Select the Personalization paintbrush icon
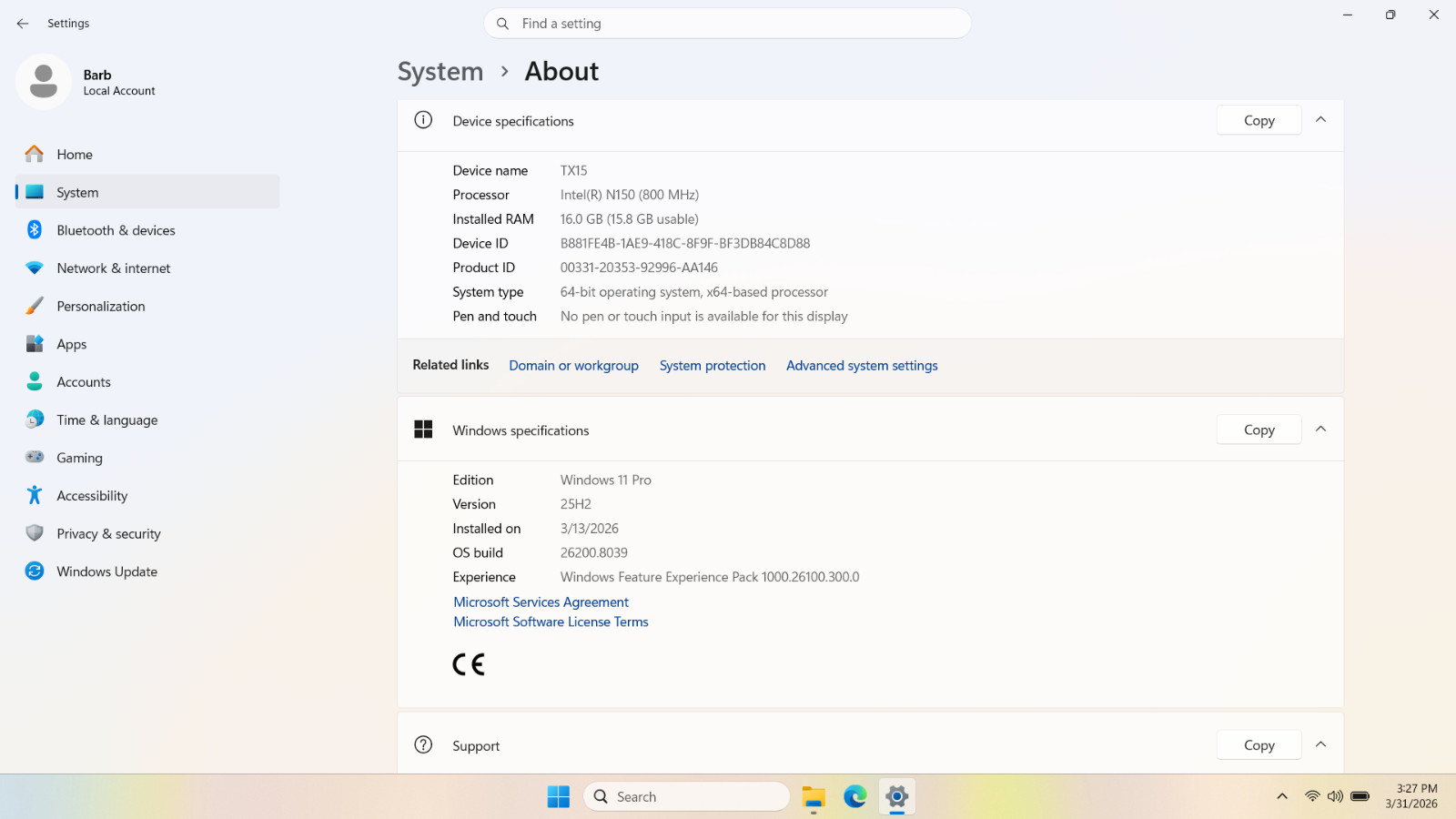The image size is (1456, 819). click(x=35, y=307)
